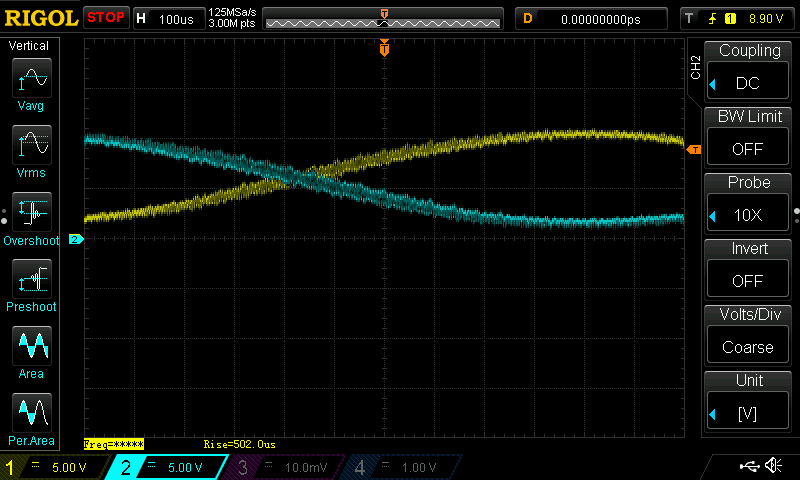Click the 3.00M pts memory depth text

click(x=232, y=23)
